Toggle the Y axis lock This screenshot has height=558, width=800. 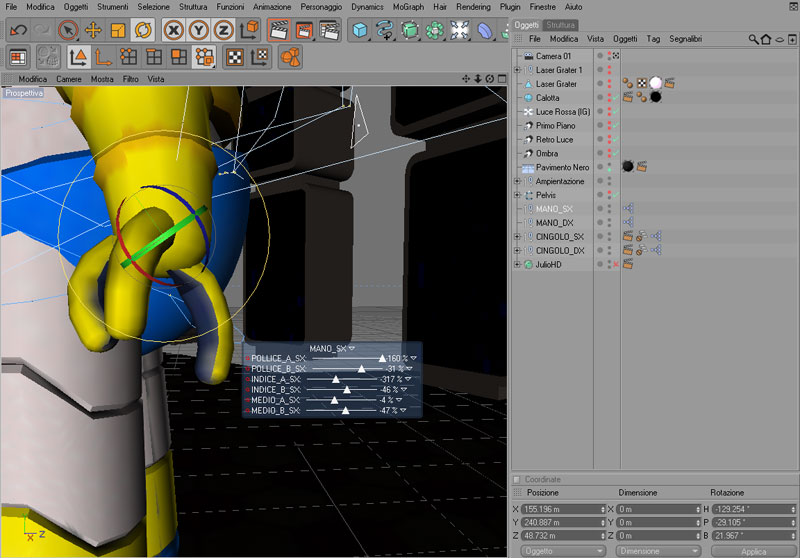198,30
